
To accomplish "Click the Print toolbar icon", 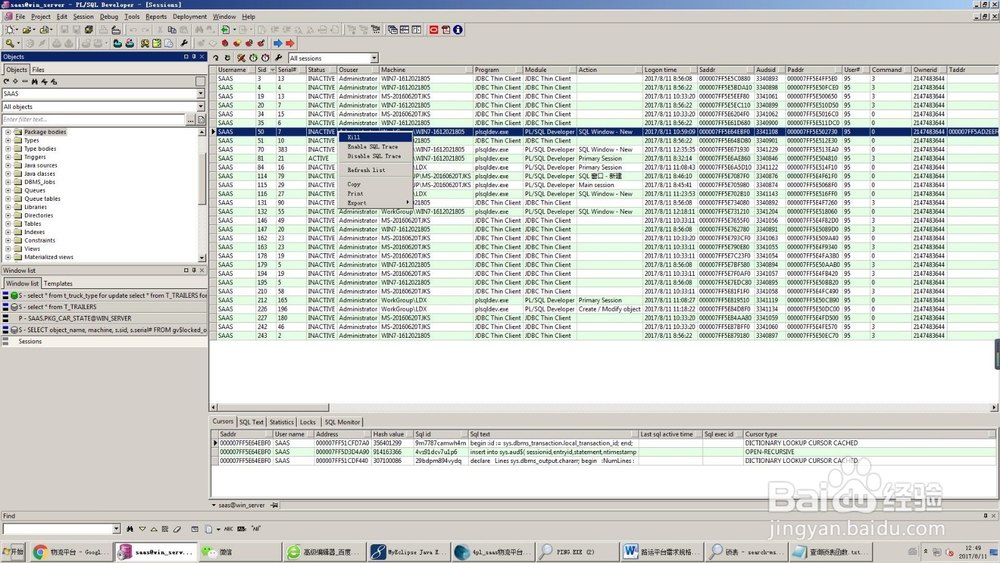I will [x=103, y=30].
